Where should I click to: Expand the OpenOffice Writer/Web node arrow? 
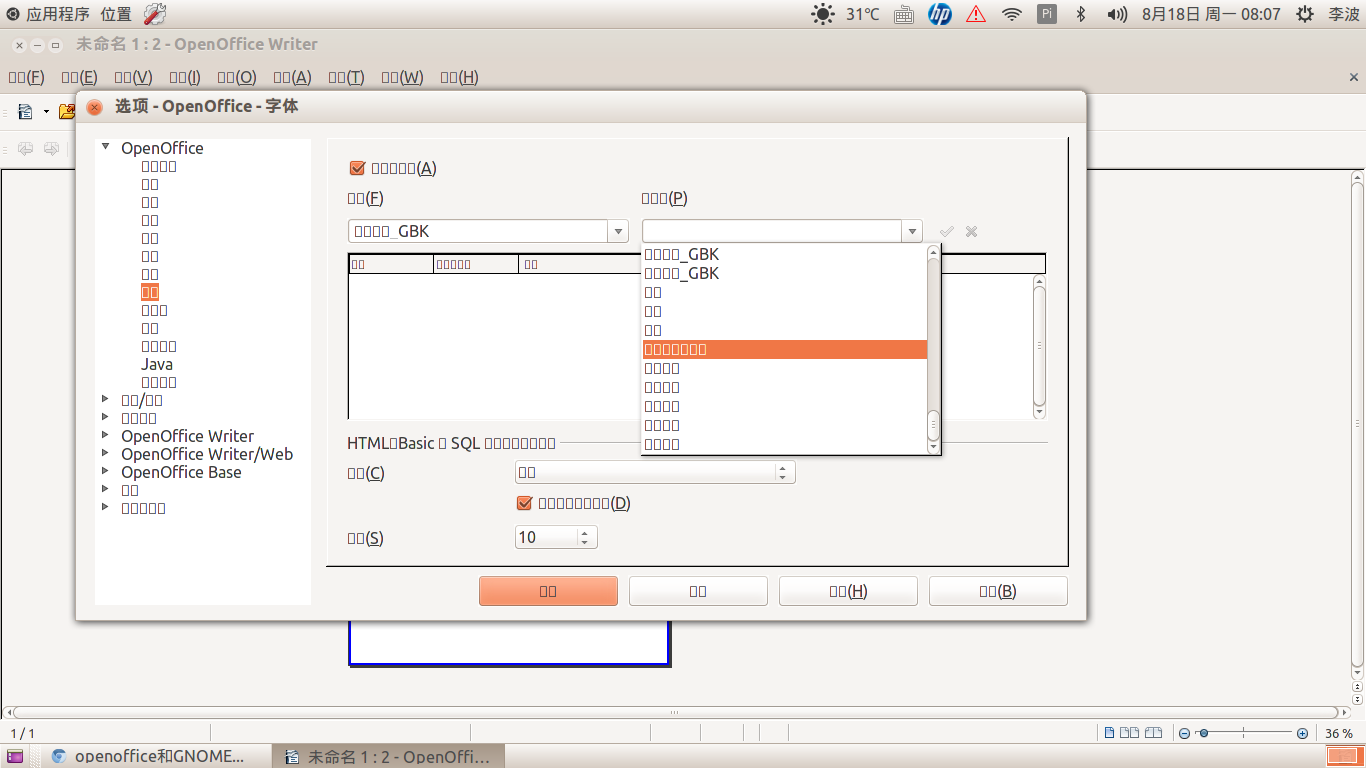(x=106, y=453)
